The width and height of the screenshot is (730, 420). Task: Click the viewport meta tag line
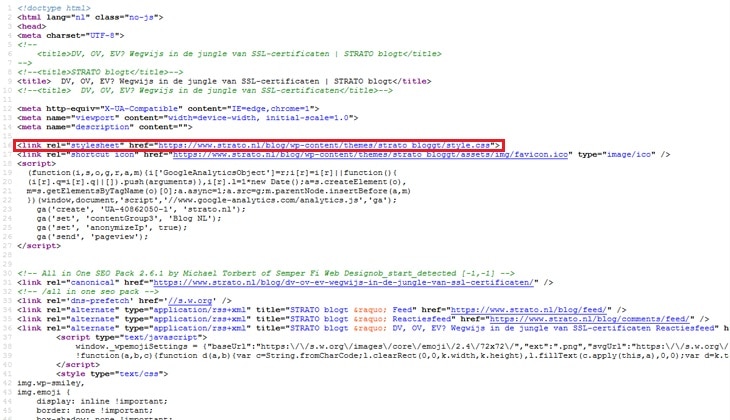(x=188, y=118)
